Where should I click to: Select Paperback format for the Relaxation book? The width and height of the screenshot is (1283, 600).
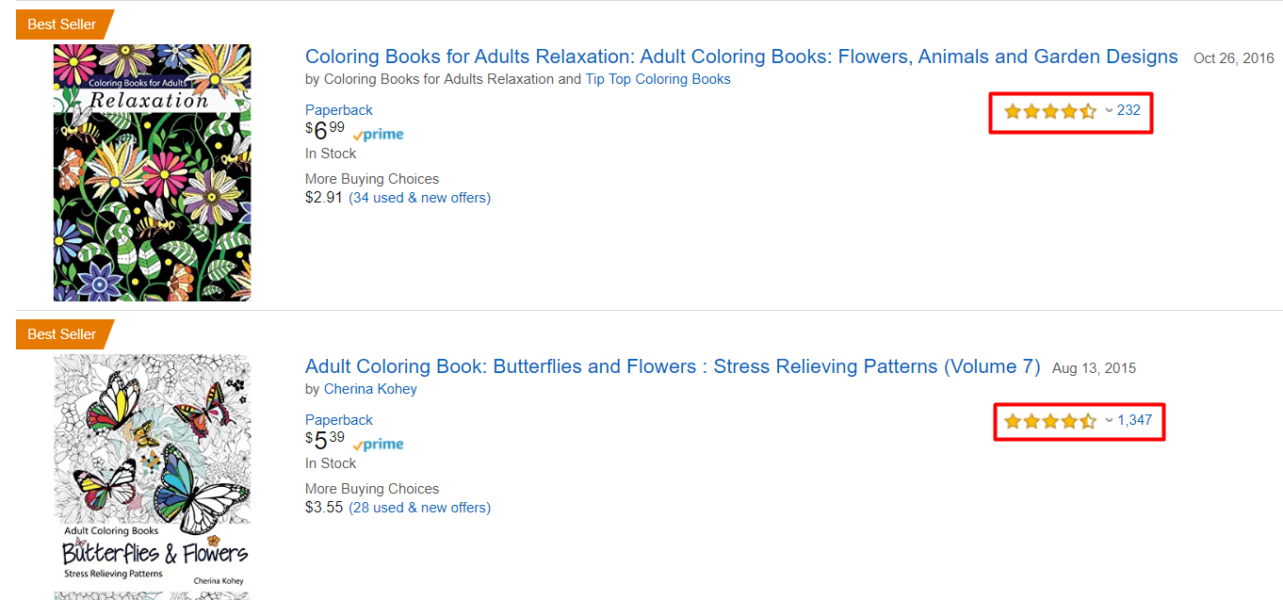(x=338, y=109)
